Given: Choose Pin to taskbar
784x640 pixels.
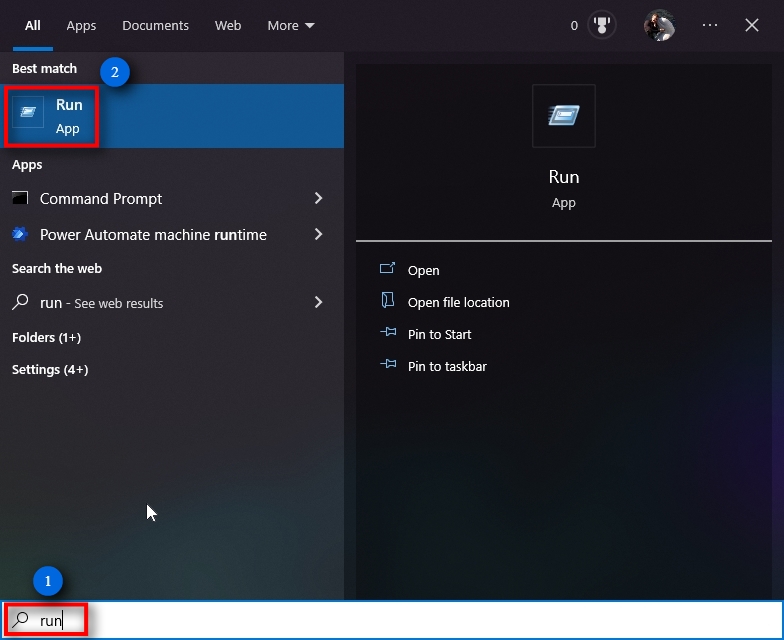Looking at the screenshot, I should point(447,366).
